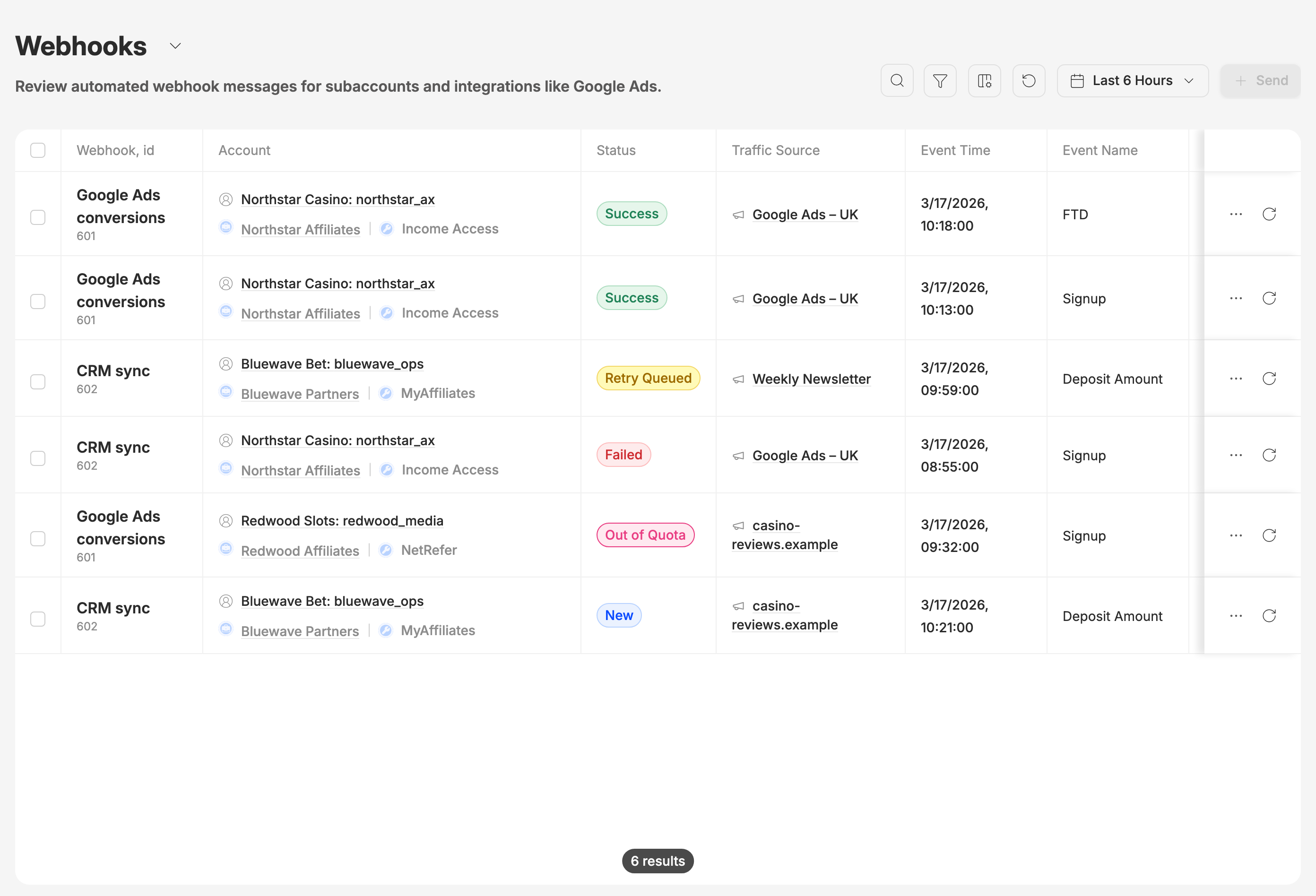
Task: Expand the Webhooks title dropdown chevron
Action: pyautogui.click(x=175, y=46)
